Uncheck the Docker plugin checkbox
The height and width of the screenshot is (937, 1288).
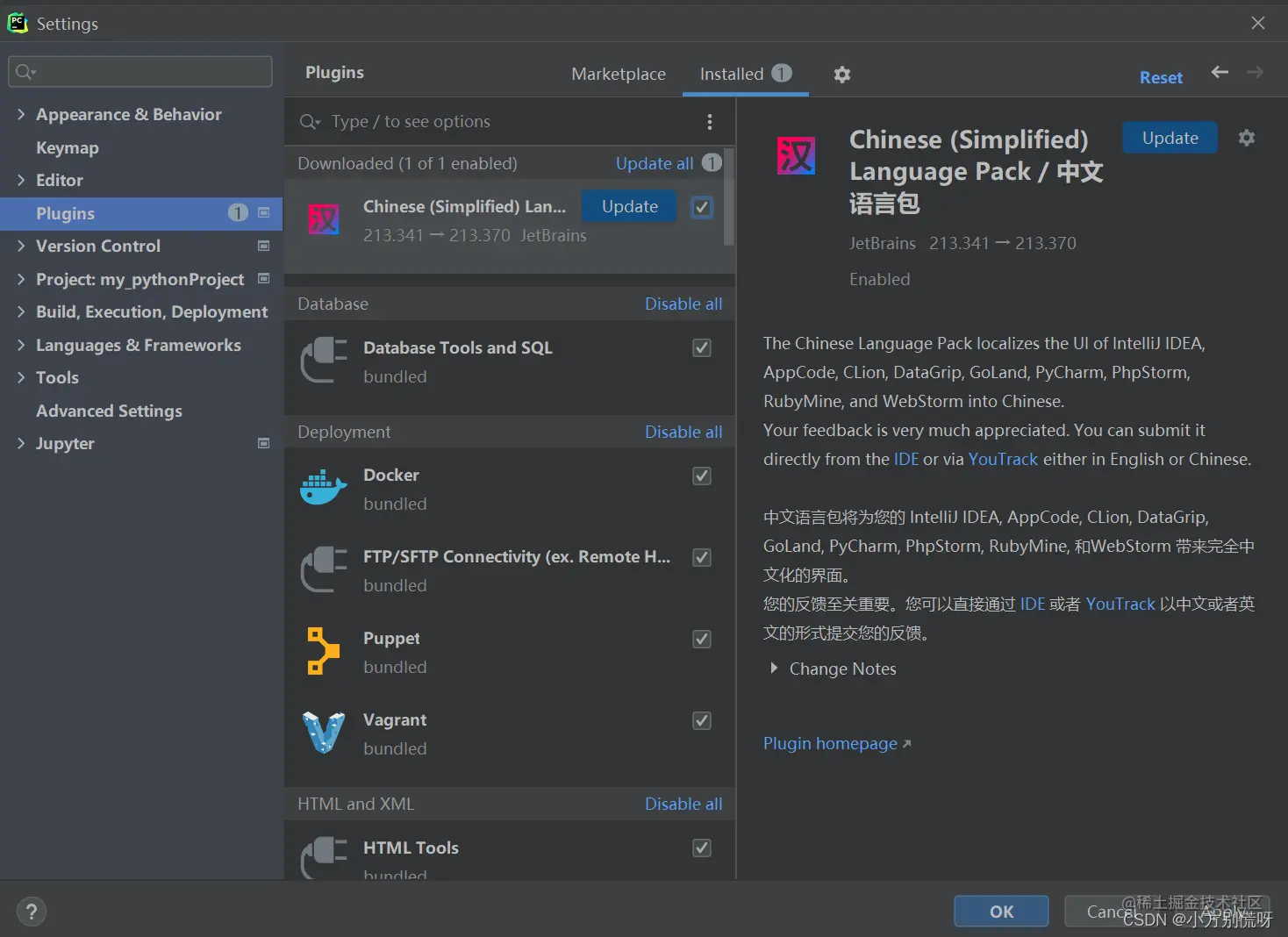[x=702, y=476]
